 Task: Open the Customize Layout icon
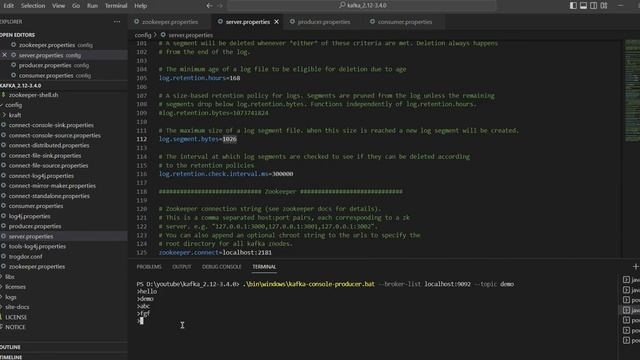pyautogui.click(x=604, y=5)
